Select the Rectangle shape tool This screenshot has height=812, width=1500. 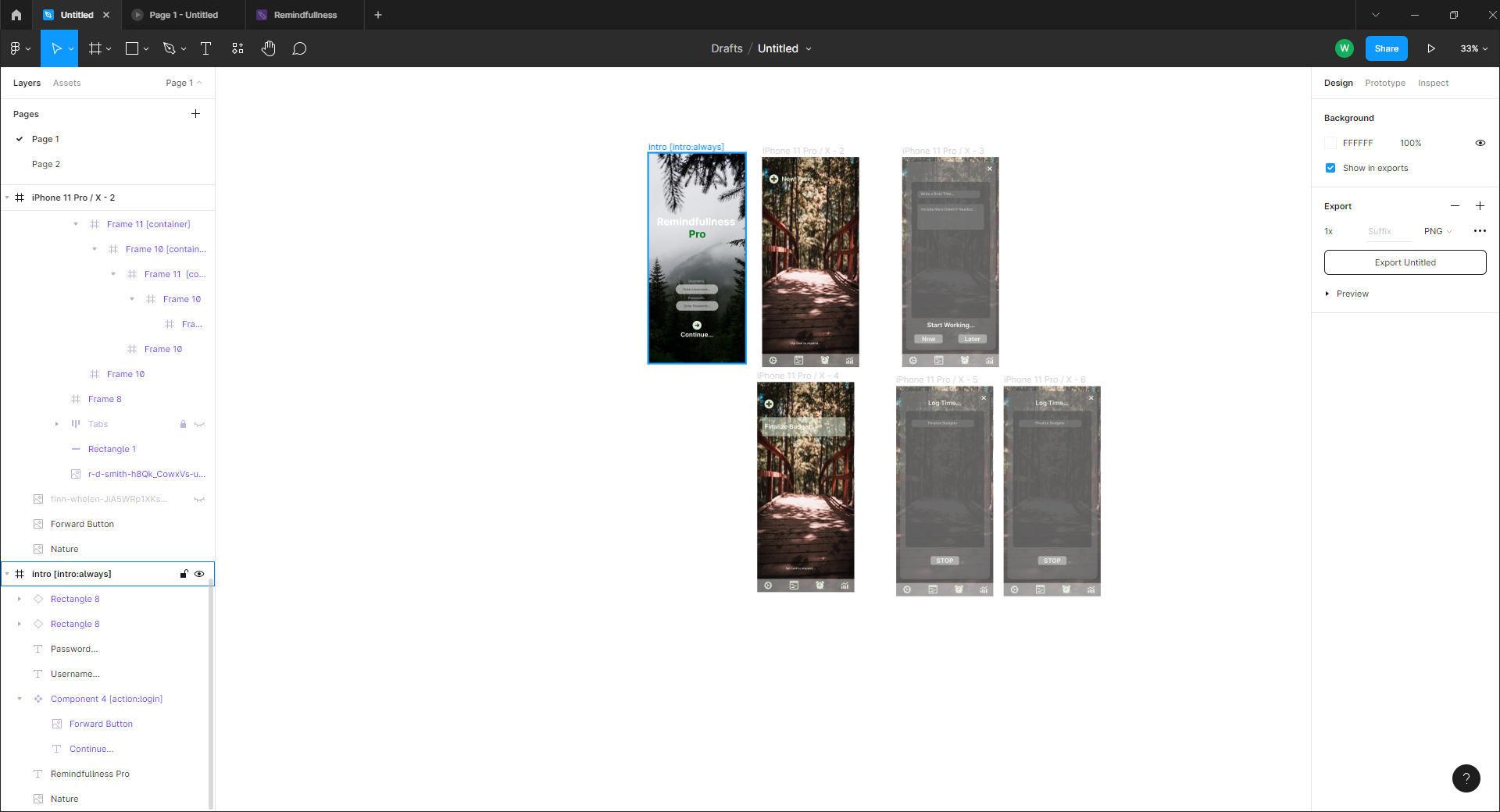click(132, 48)
